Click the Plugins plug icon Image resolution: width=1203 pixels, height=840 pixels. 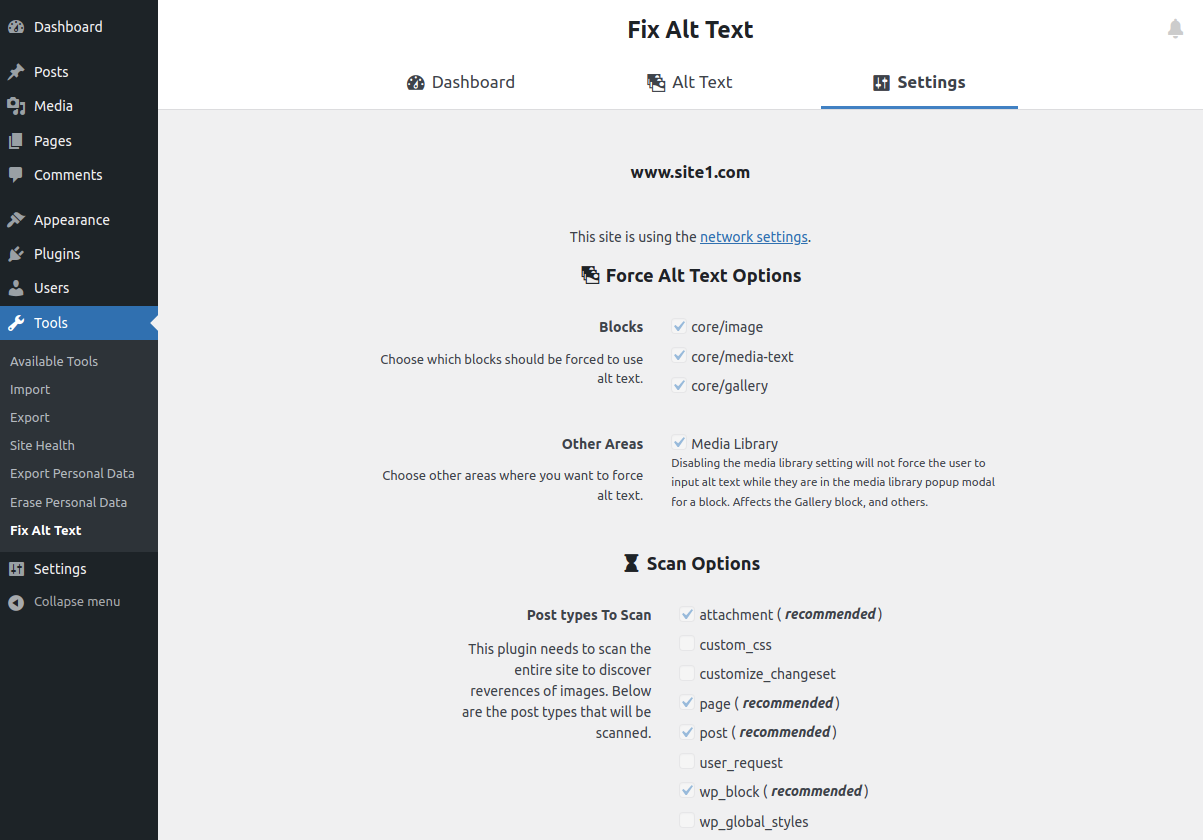pos(16,254)
